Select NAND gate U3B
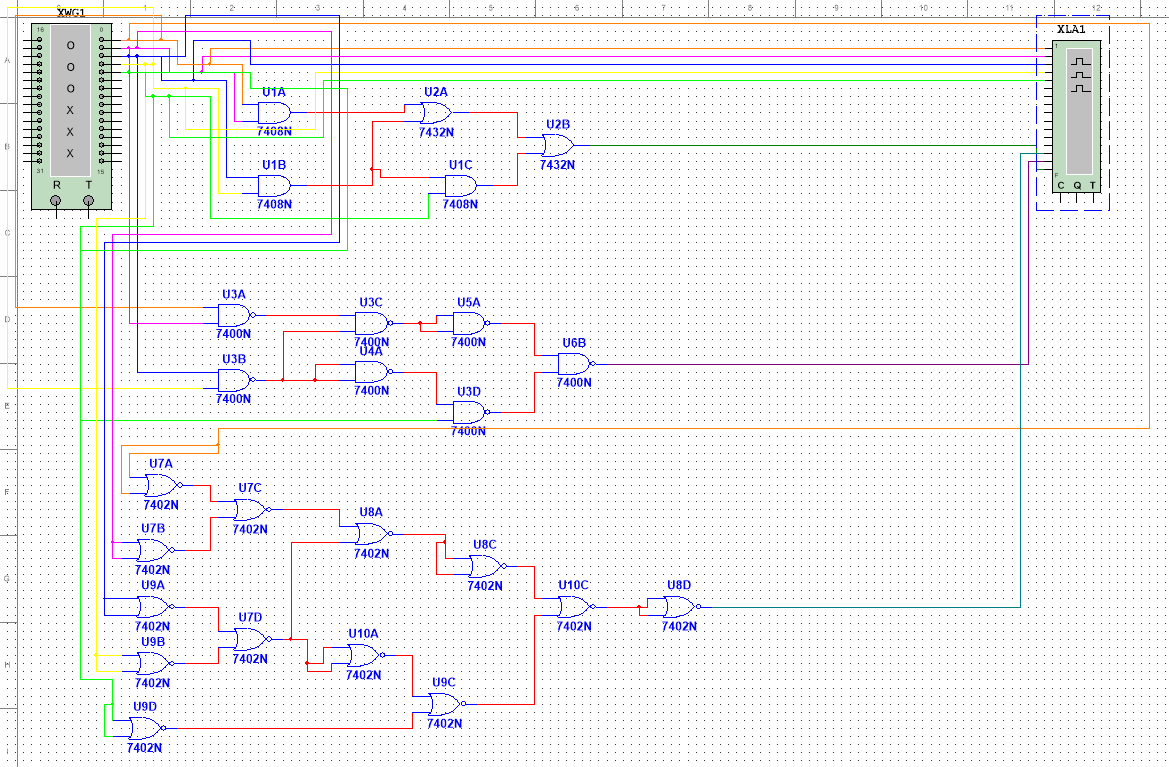1169x767 pixels. pos(236,380)
